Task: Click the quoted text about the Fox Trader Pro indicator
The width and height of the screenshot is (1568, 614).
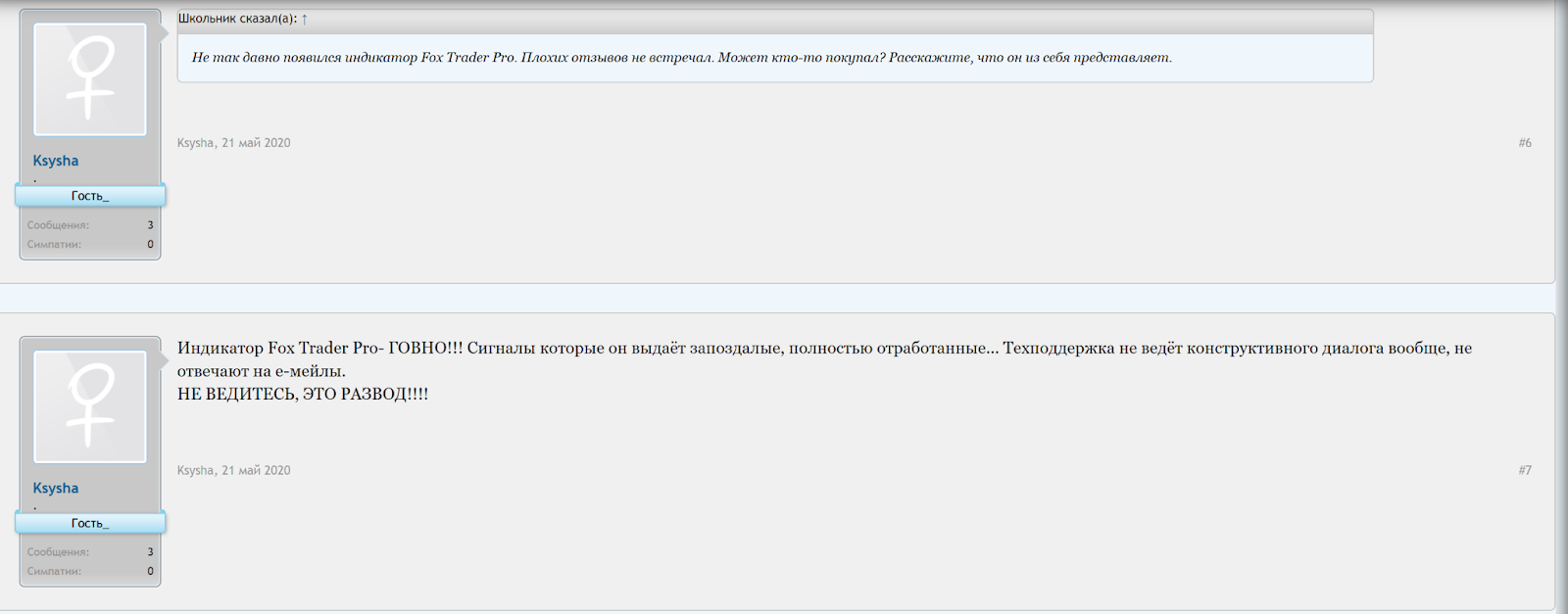Action: [681, 58]
